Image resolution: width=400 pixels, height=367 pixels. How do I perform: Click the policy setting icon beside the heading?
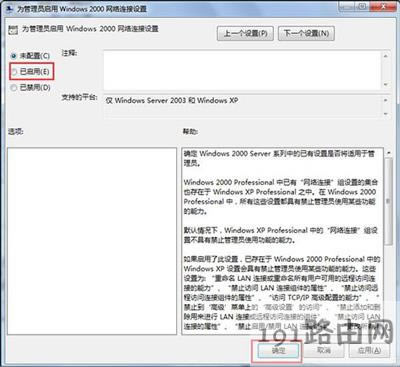[x=13, y=30]
